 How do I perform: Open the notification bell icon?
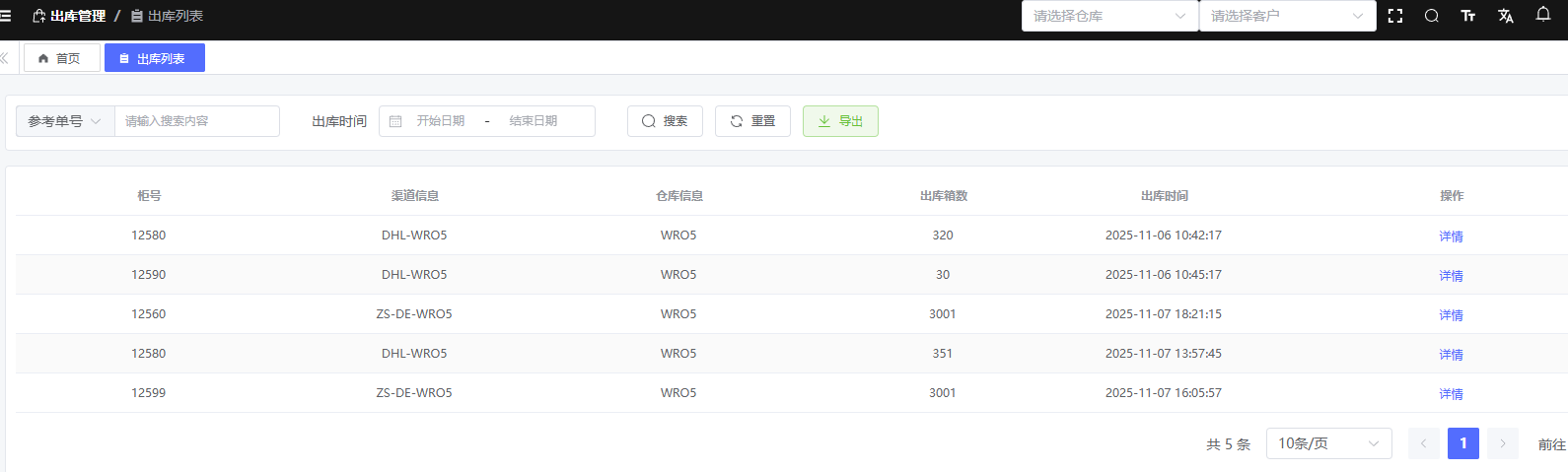click(x=1543, y=15)
